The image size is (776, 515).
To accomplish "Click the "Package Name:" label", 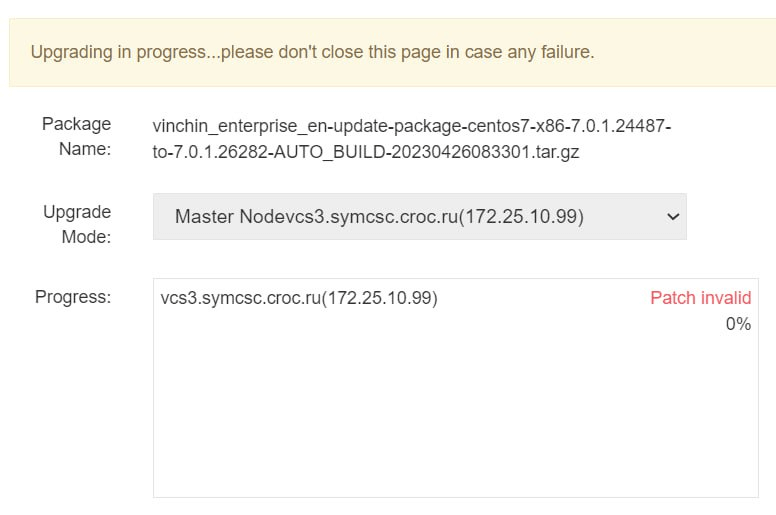I will [x=76, y=137].
